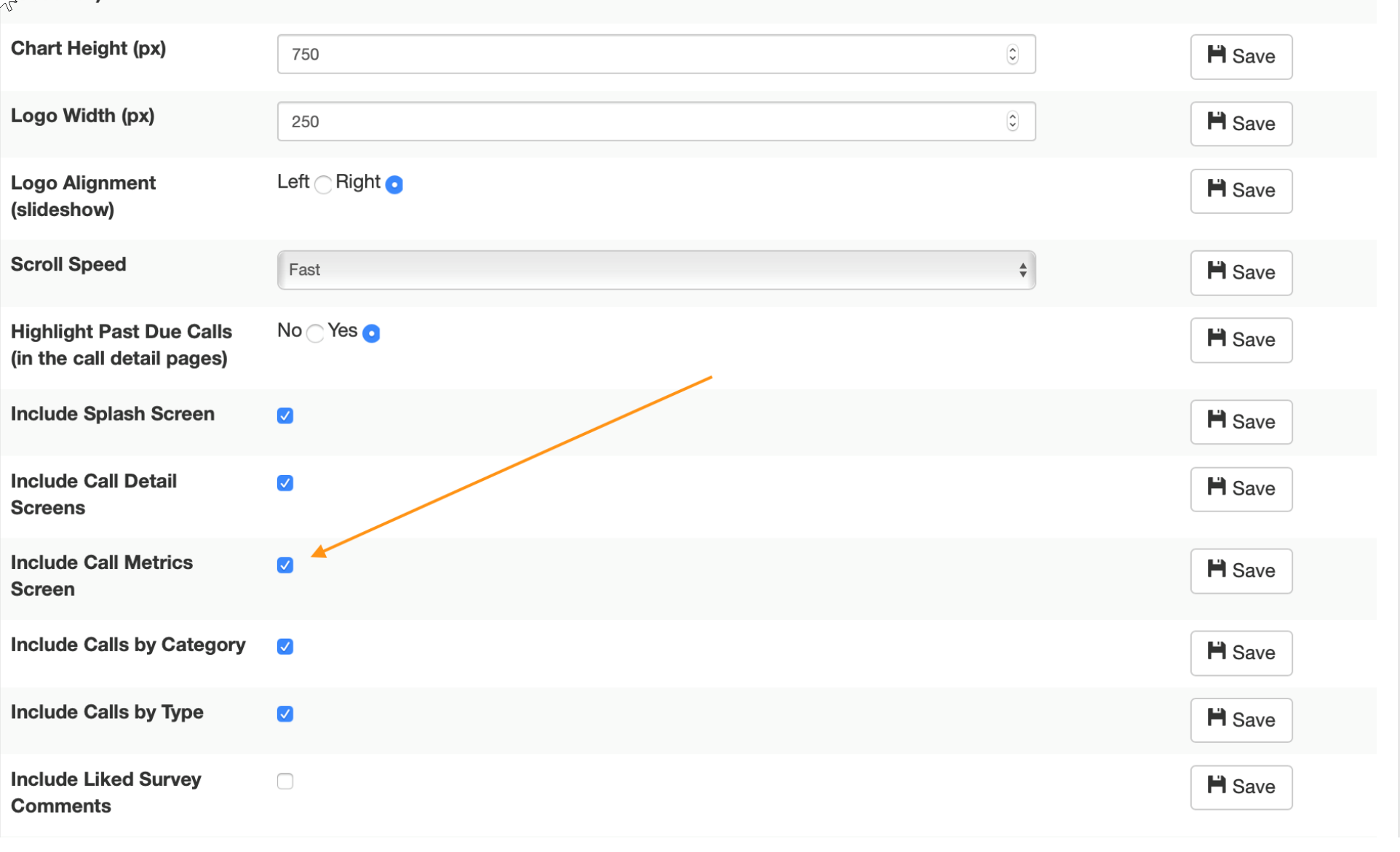
Task: Focus the Logo Width input showing 250
Action: click(656, 122)
